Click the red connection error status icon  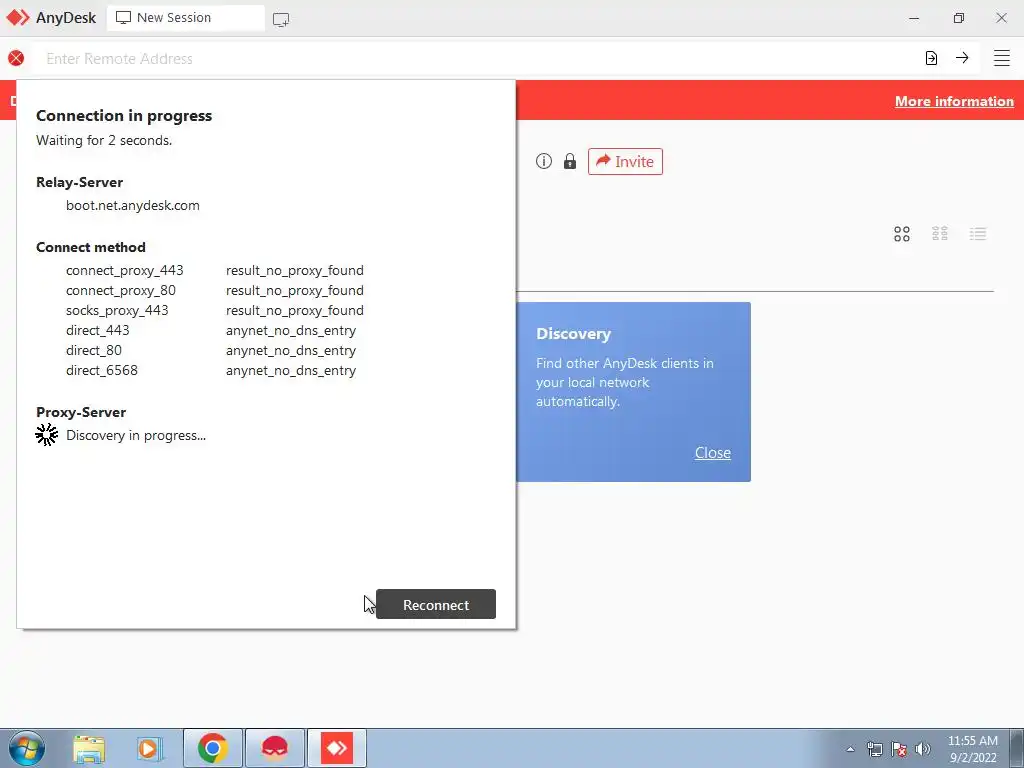click(x=16, y=58)
